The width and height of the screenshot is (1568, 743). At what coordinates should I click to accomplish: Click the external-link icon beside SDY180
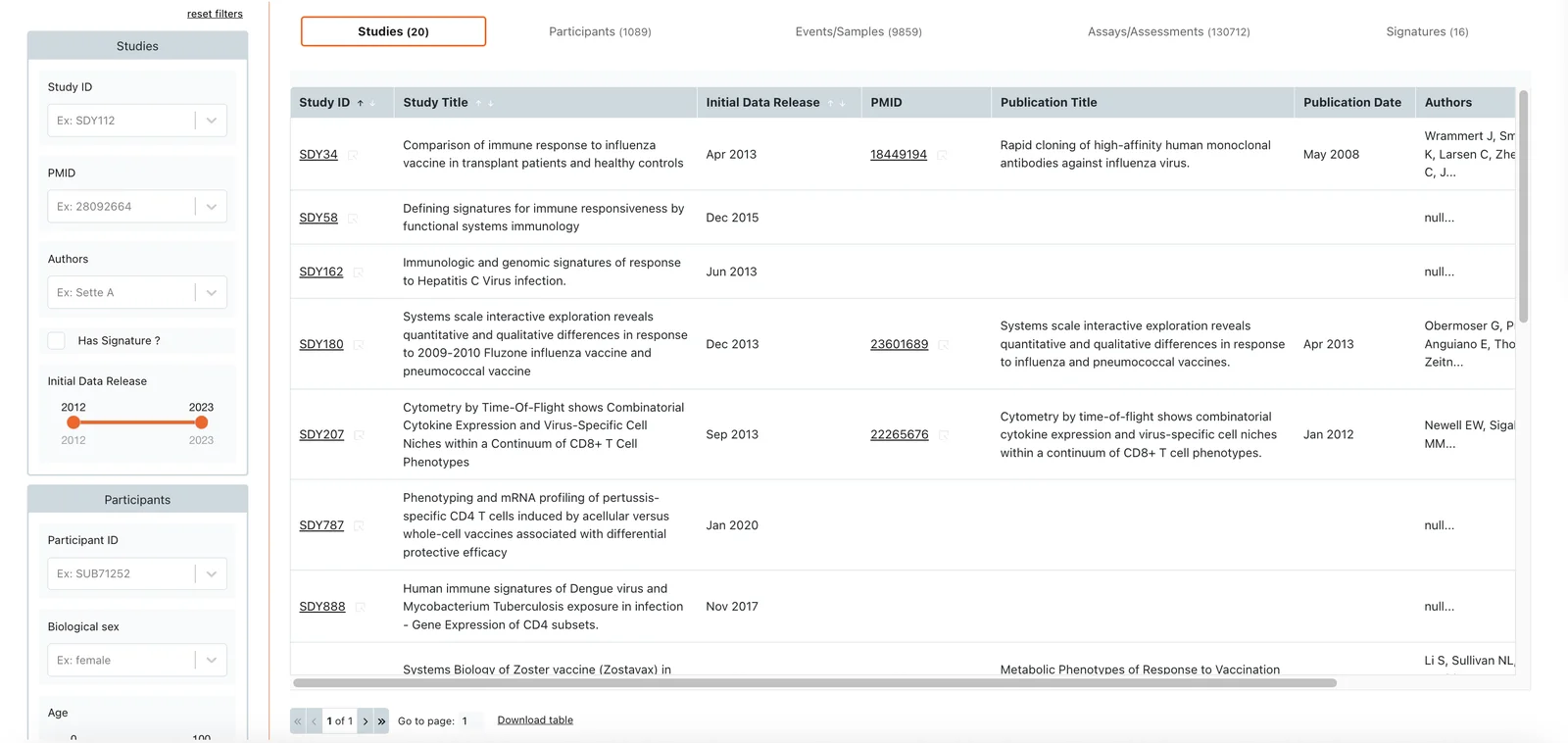(359, 345)
